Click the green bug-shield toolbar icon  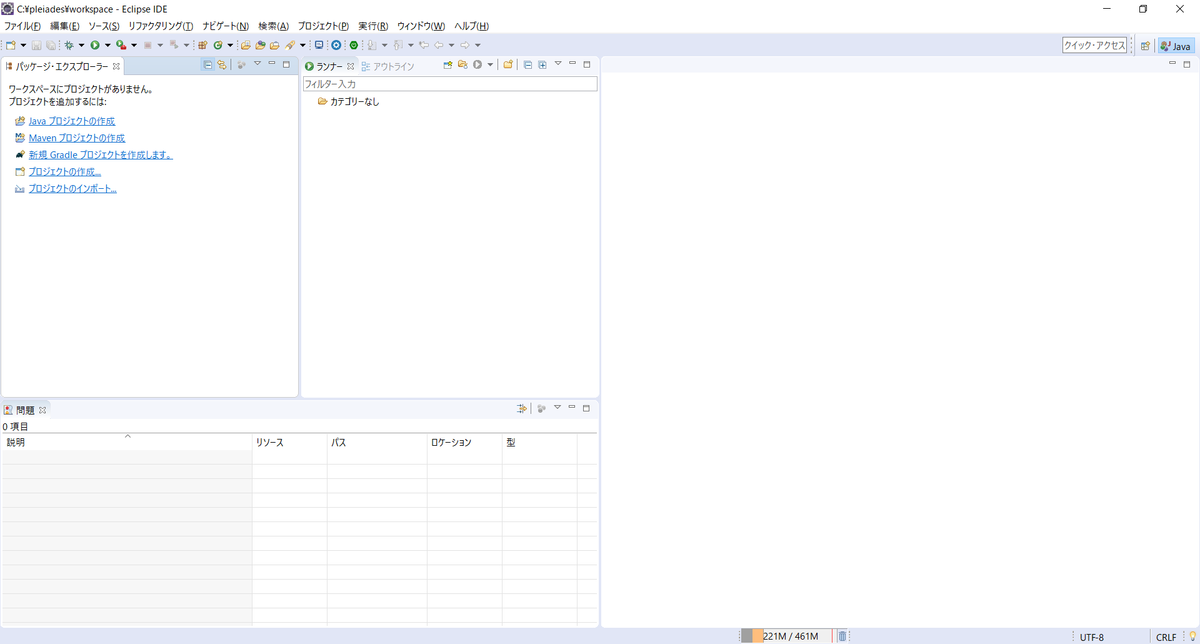point(354,45)
